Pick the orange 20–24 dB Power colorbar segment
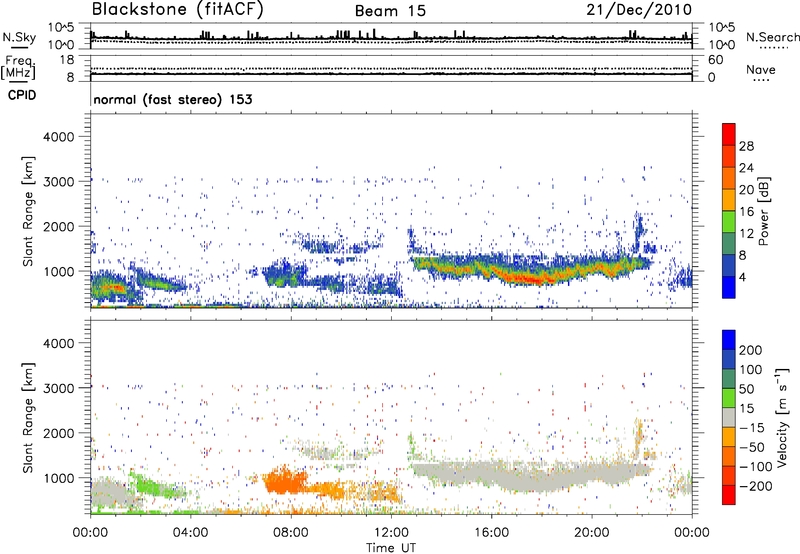Screen dimensions: 800x554 point(729,178)
